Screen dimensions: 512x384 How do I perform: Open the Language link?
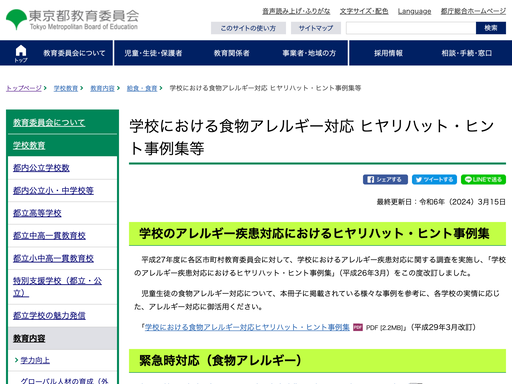414,11
